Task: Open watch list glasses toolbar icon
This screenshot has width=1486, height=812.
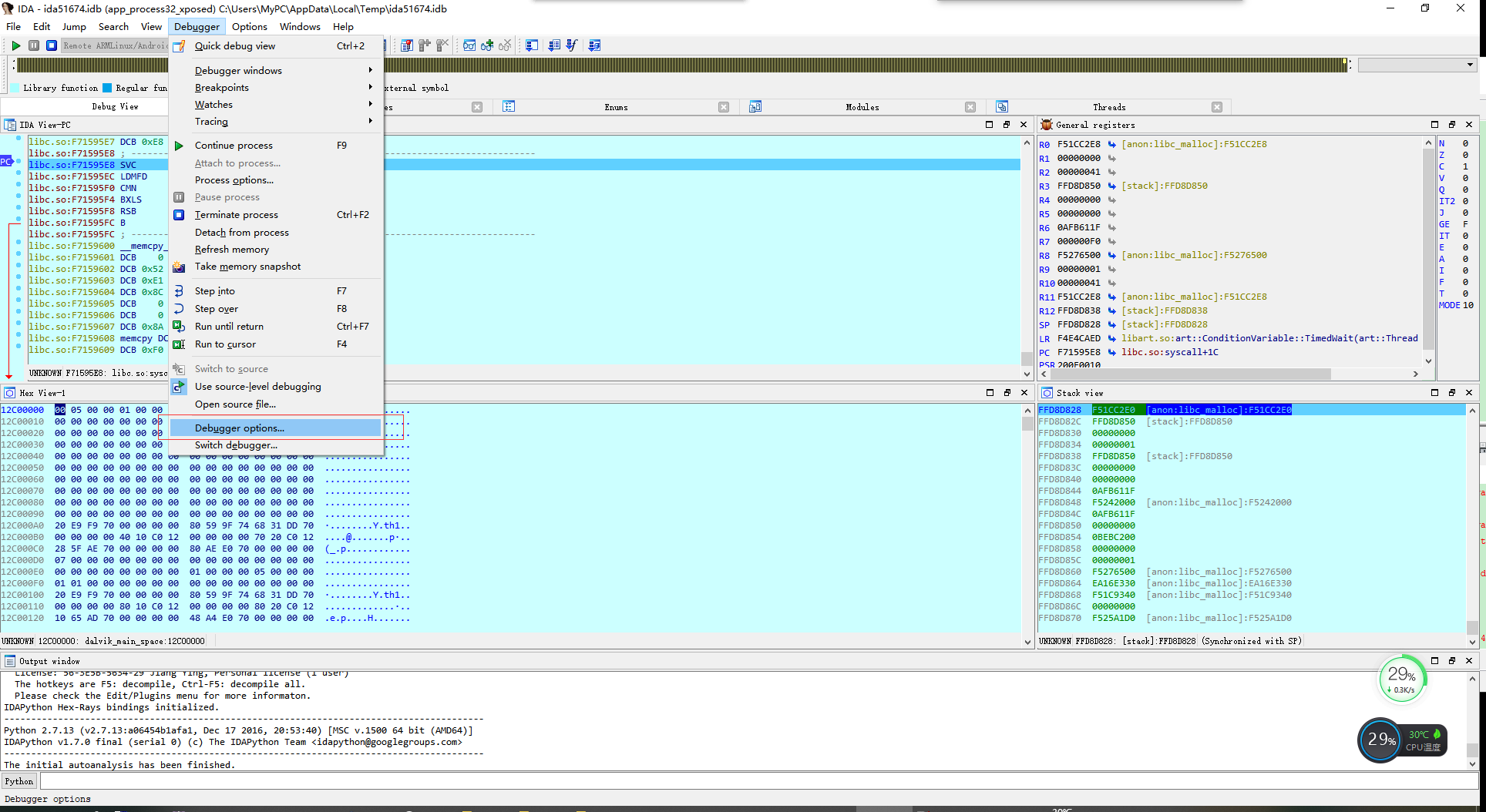Action: [x=469, y=45]
